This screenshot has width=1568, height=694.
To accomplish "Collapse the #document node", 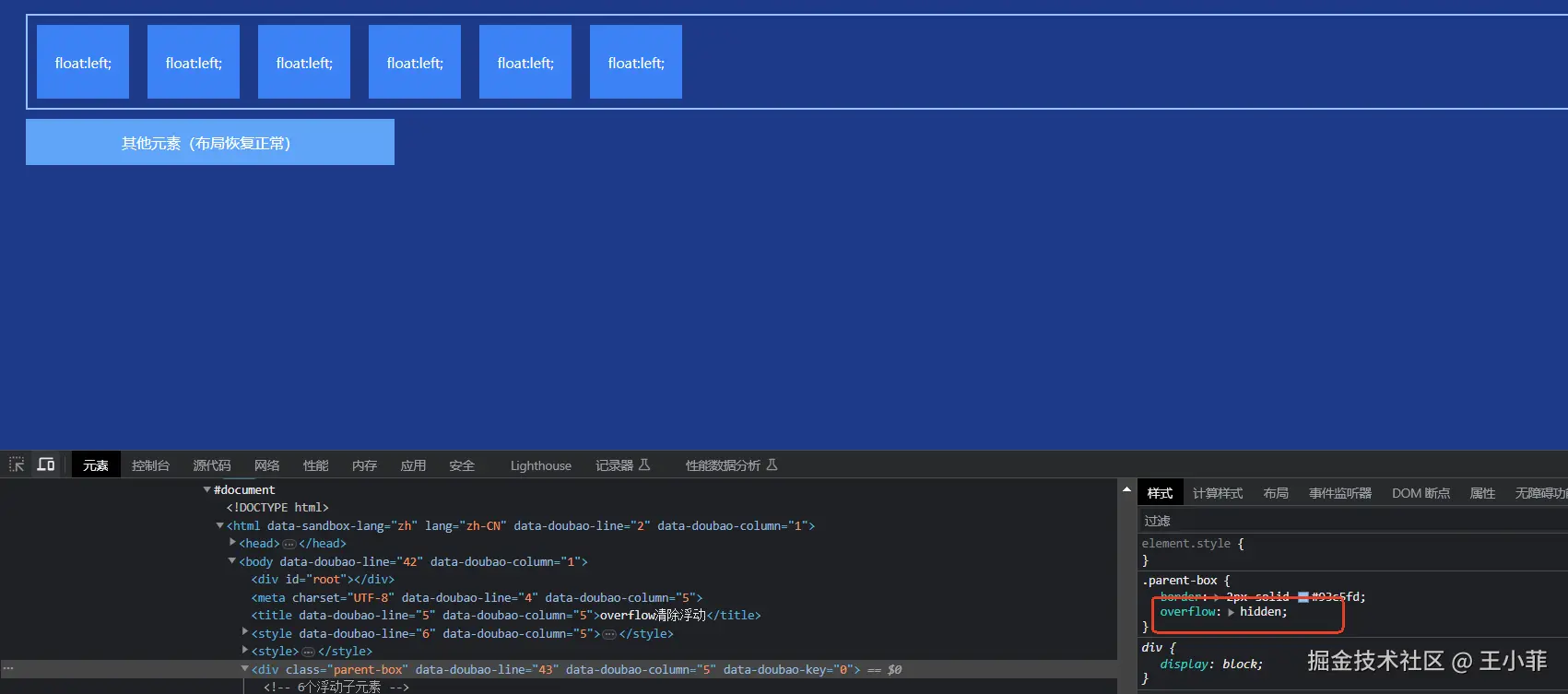I will (x=206, y=489).
